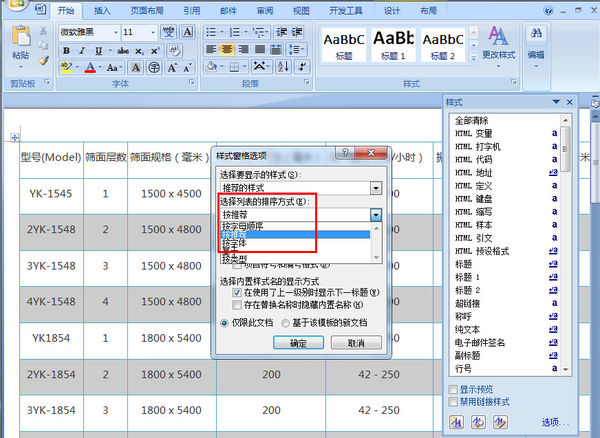Select 基于该模板的新文档 radio button
Viewport: 600px width, 438px height.
pyautogui.click(x=285, y=323)
